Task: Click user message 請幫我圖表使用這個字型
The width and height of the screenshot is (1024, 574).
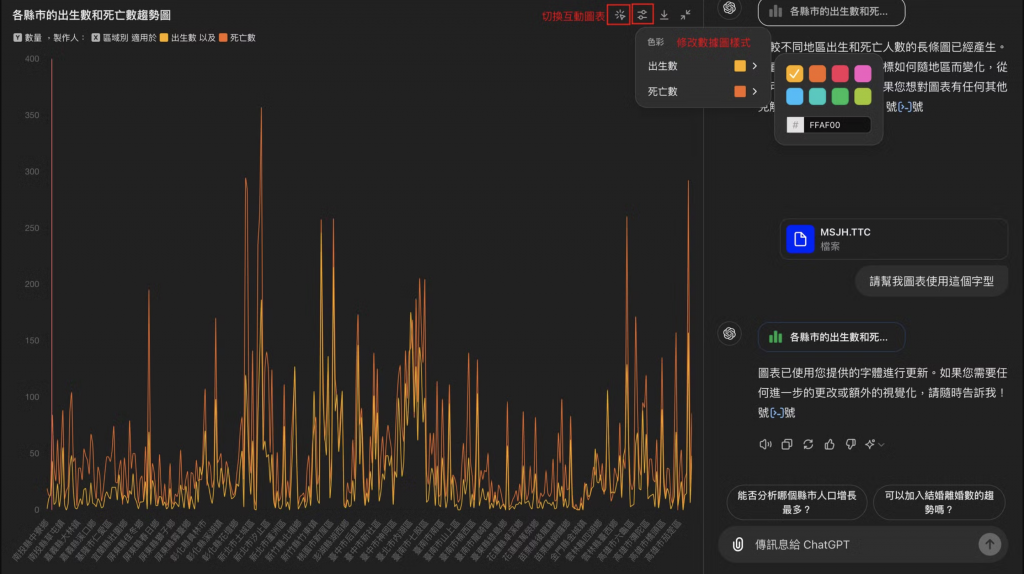Action: [931, 281]
